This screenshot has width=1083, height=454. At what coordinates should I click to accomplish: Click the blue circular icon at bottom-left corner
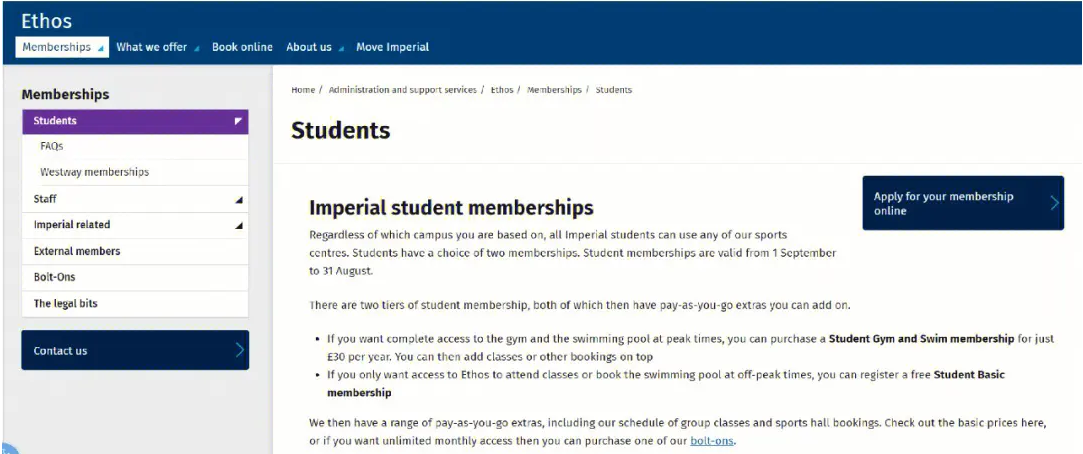[x=8, y=448]
